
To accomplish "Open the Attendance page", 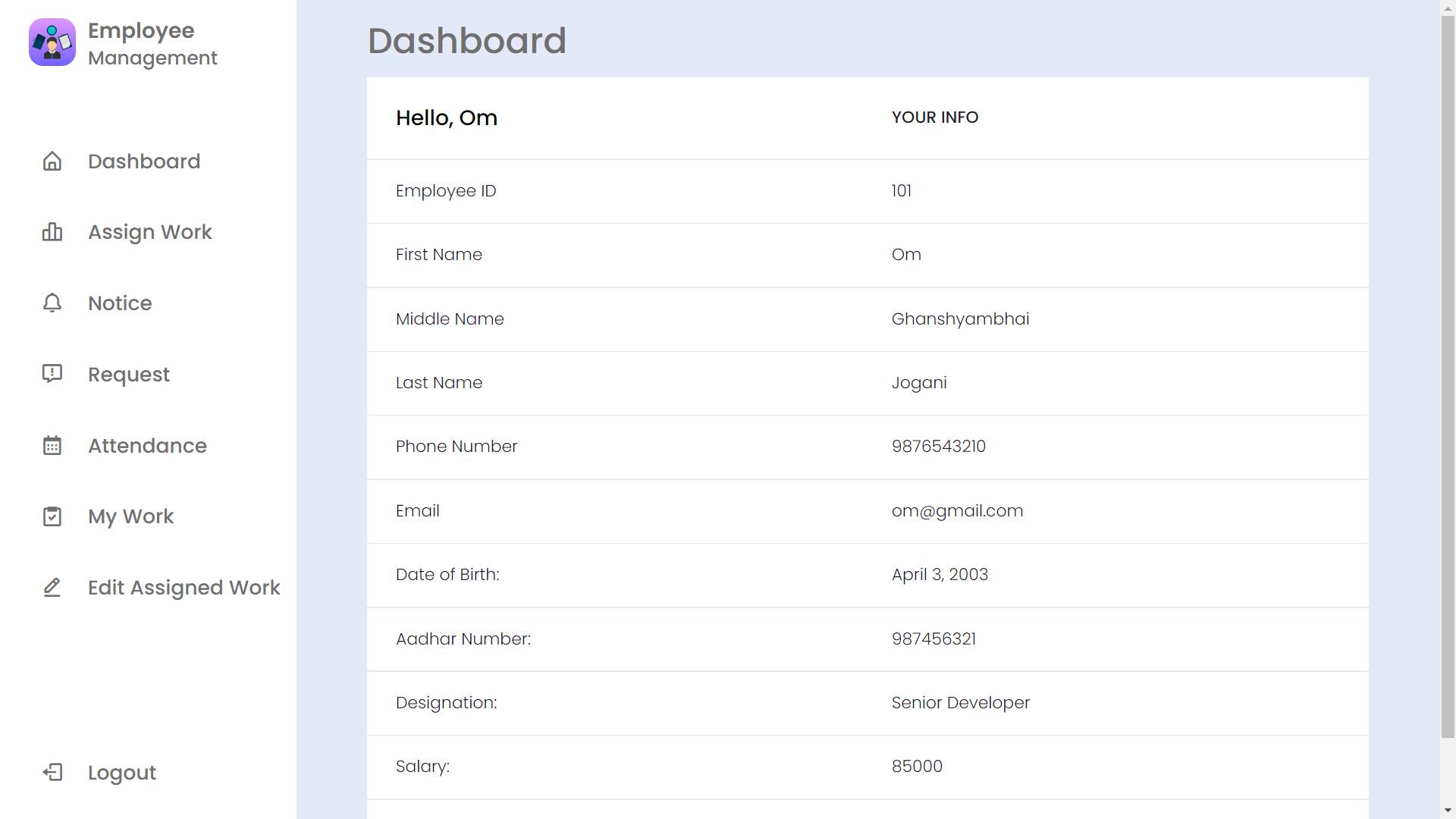I will (147, 445).
